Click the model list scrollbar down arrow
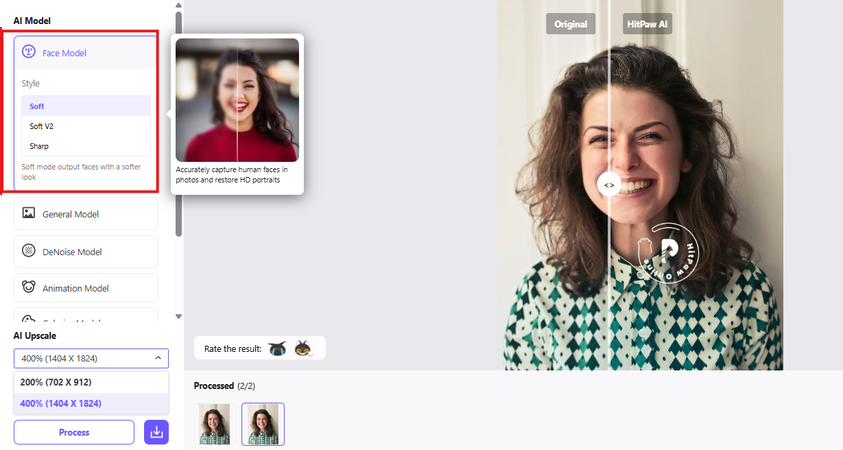This screenshot has width=843, height=450. coord(178,317)
